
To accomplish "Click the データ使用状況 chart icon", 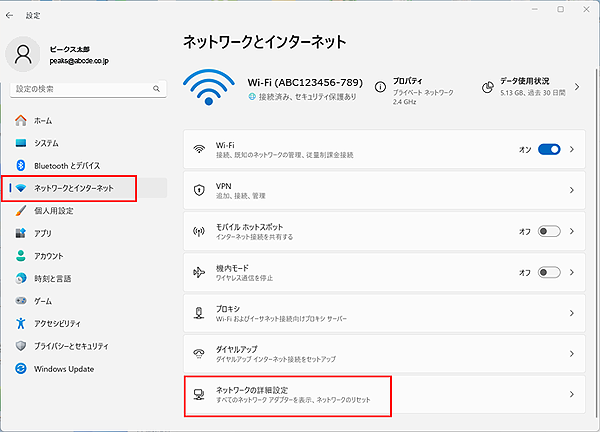I will (486, 87).
